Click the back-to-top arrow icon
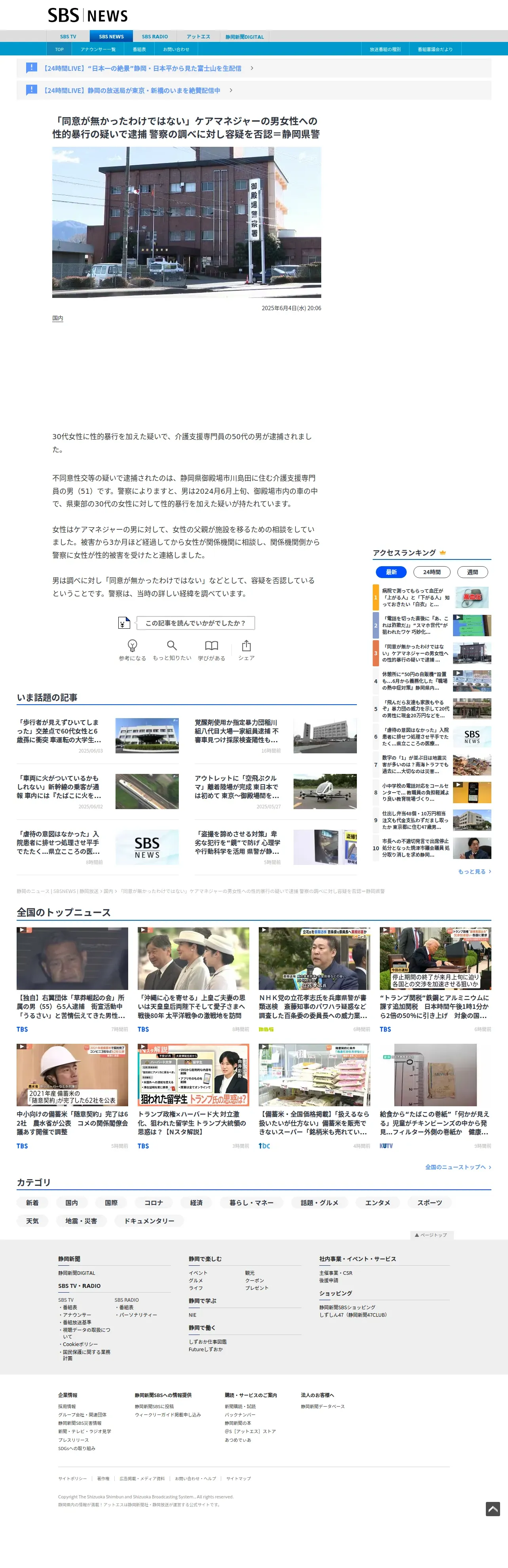The image size is (508, 1568). [x=493, y=1509]
